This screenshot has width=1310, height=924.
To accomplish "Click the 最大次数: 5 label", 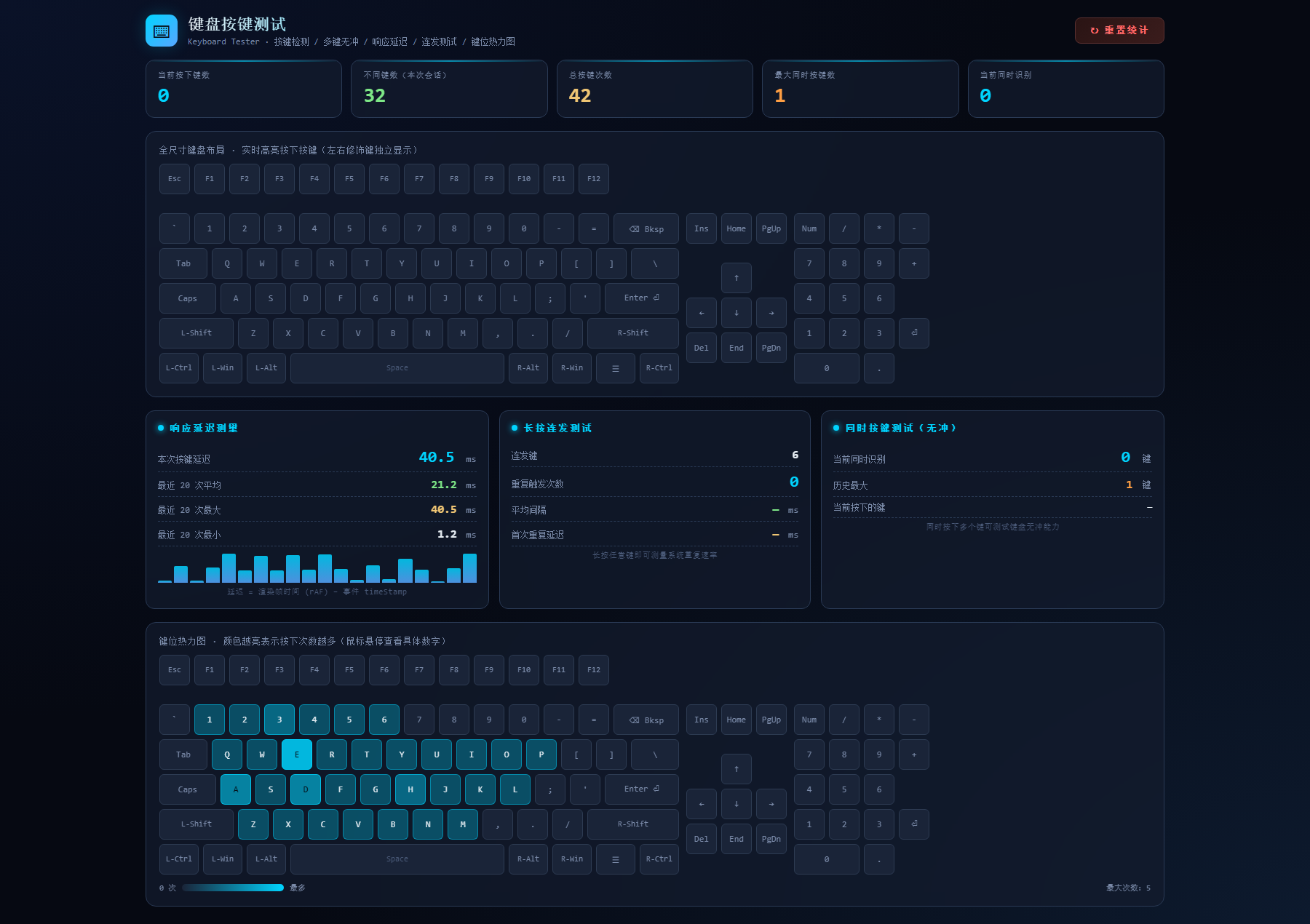I will pos(1129,888).
